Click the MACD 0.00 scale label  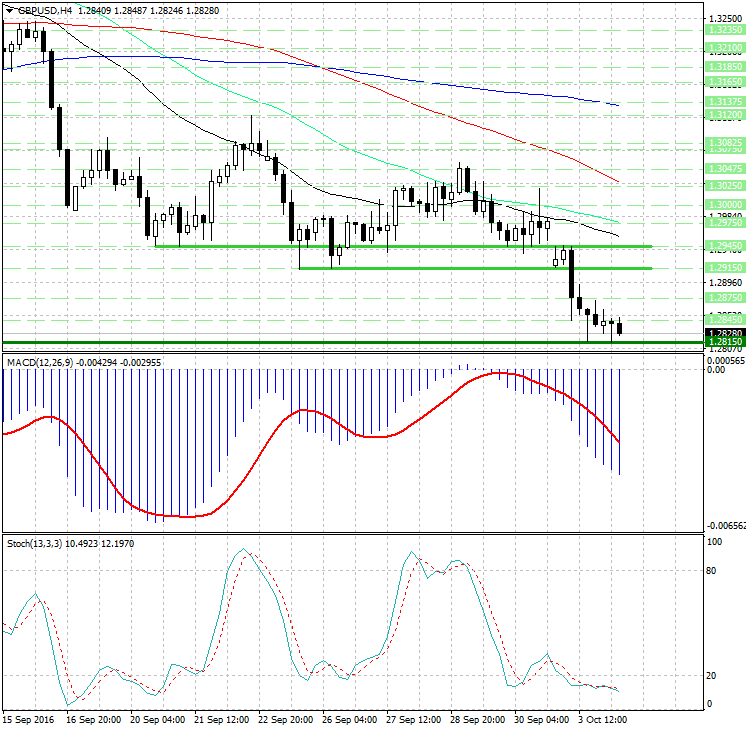coord(716,370)
